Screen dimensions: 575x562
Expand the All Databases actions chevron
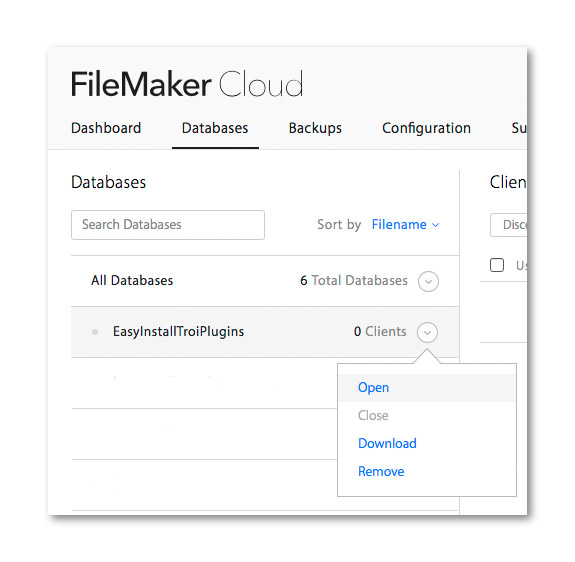tap(428, 282)
